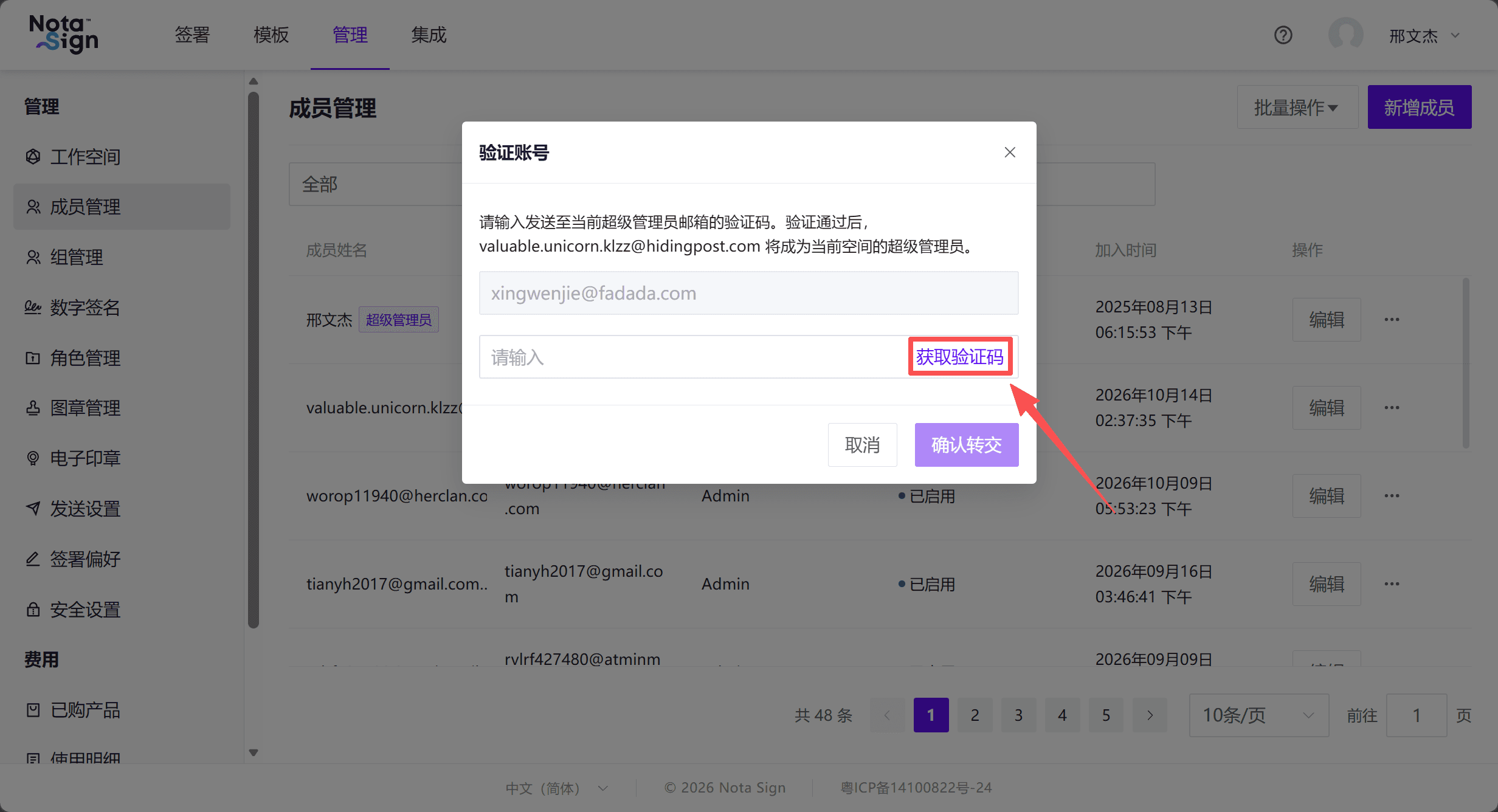This screenshot has width=1498, height=812.
Task: Open 安全设置 sidebar item
Action: tap(122, 610)
